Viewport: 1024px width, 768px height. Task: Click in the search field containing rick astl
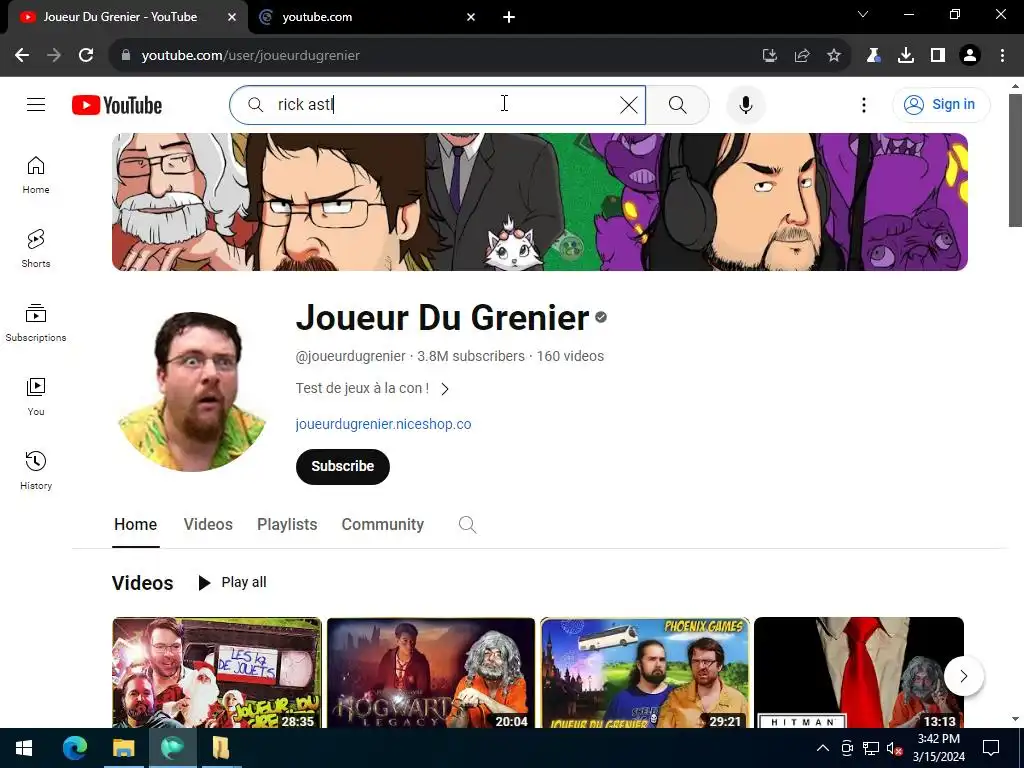438,104
